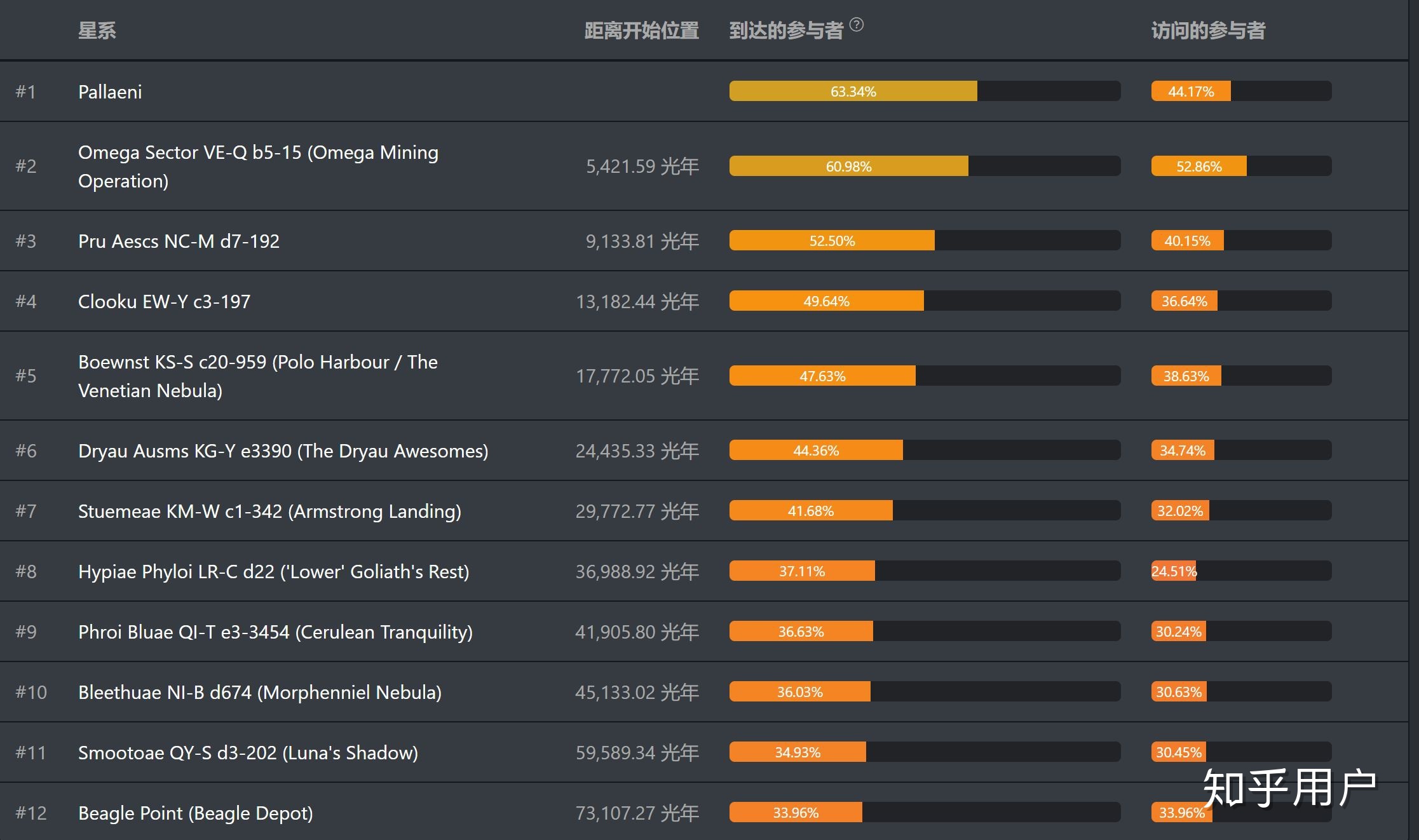This screenshot has height=840, width=1419.
Task: Select Stuemeae KM-W c1-342 Armstrong Landing
Action: (269, 511)
